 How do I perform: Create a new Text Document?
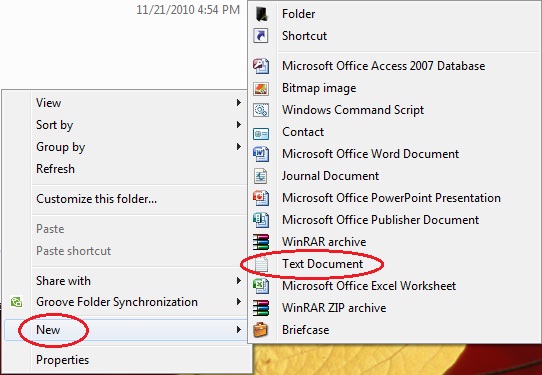click(x=323, y=264)
